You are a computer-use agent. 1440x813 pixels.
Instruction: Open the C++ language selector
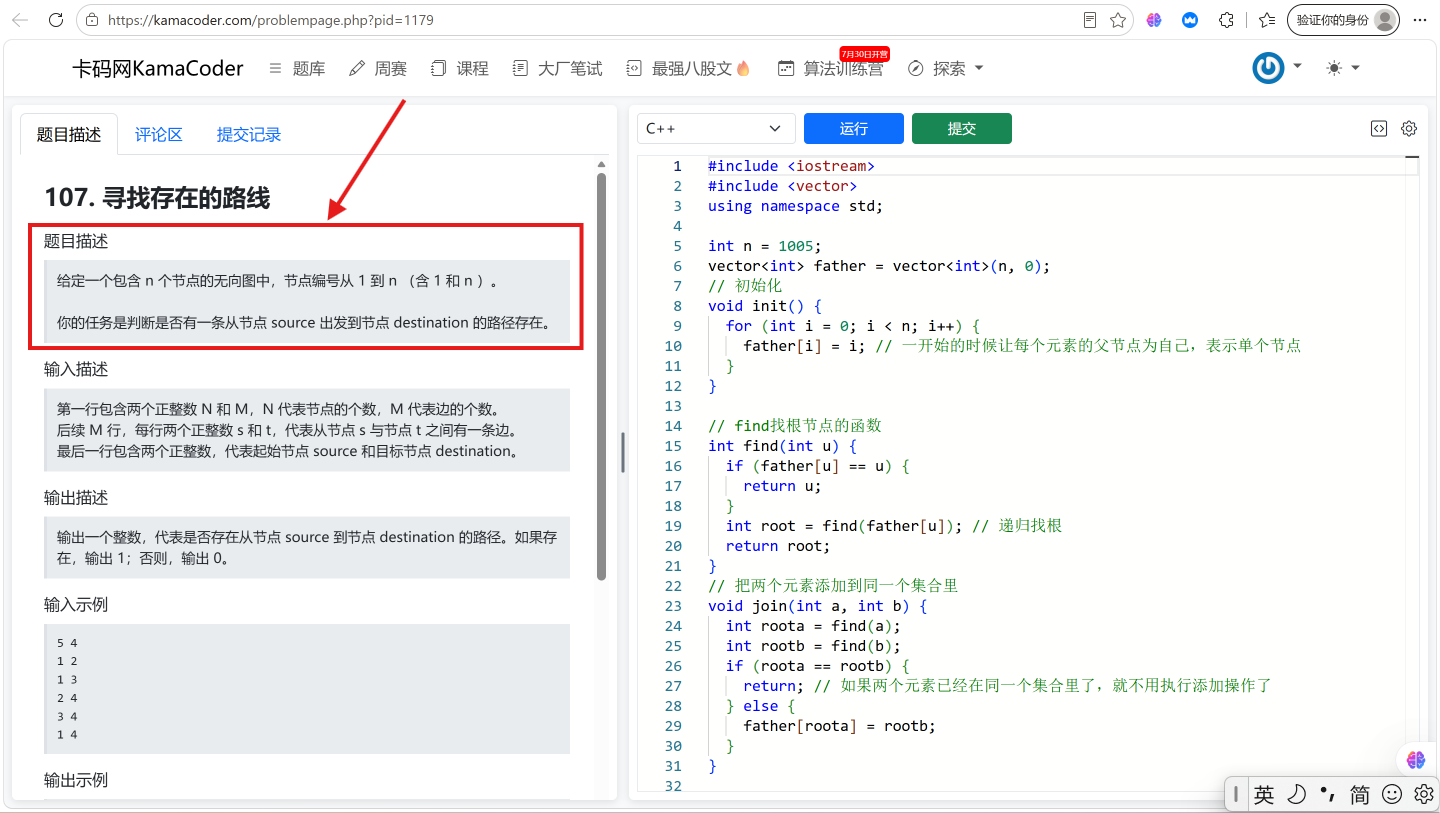716,128
